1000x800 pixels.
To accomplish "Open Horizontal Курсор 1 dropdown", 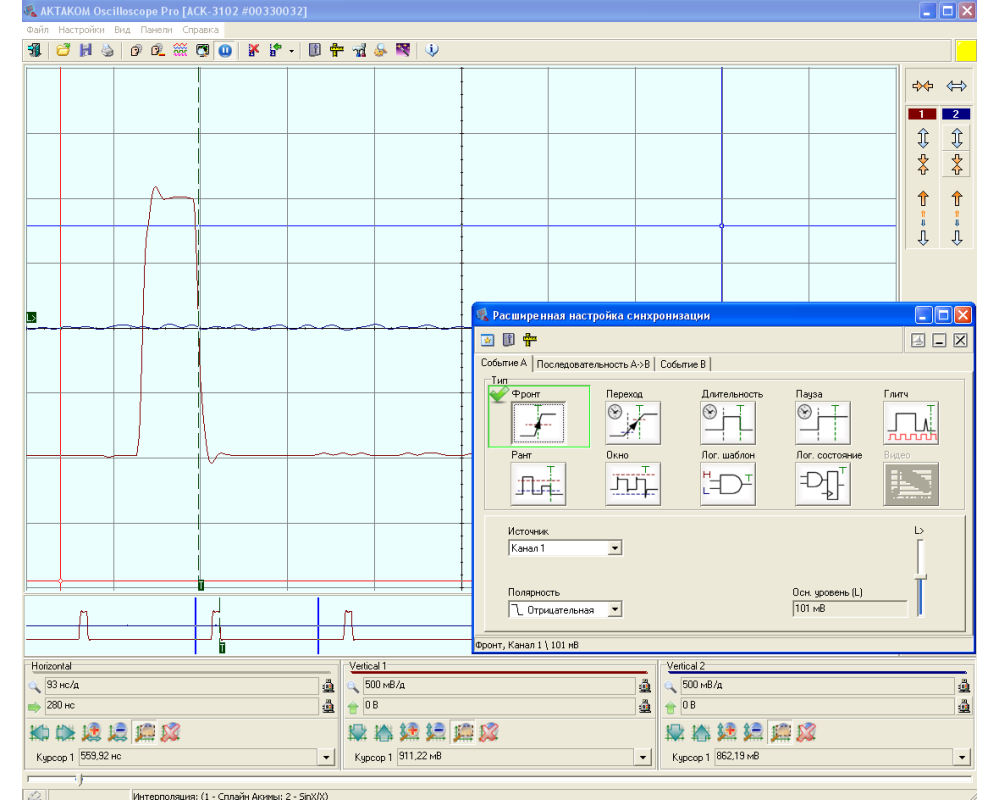I will [x=325, y=758].
